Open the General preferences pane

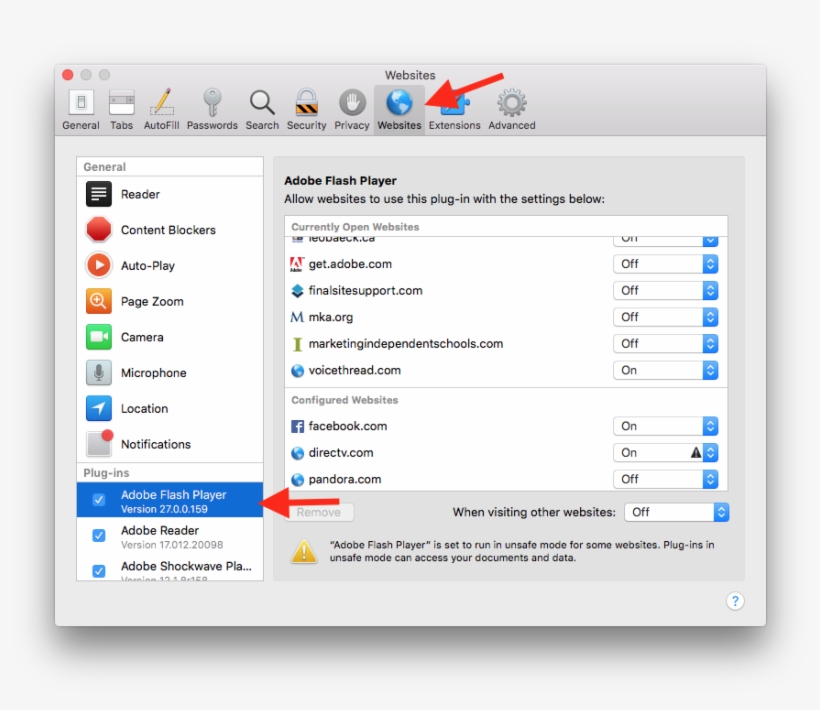pyautogui.click(x=81, y=110)
